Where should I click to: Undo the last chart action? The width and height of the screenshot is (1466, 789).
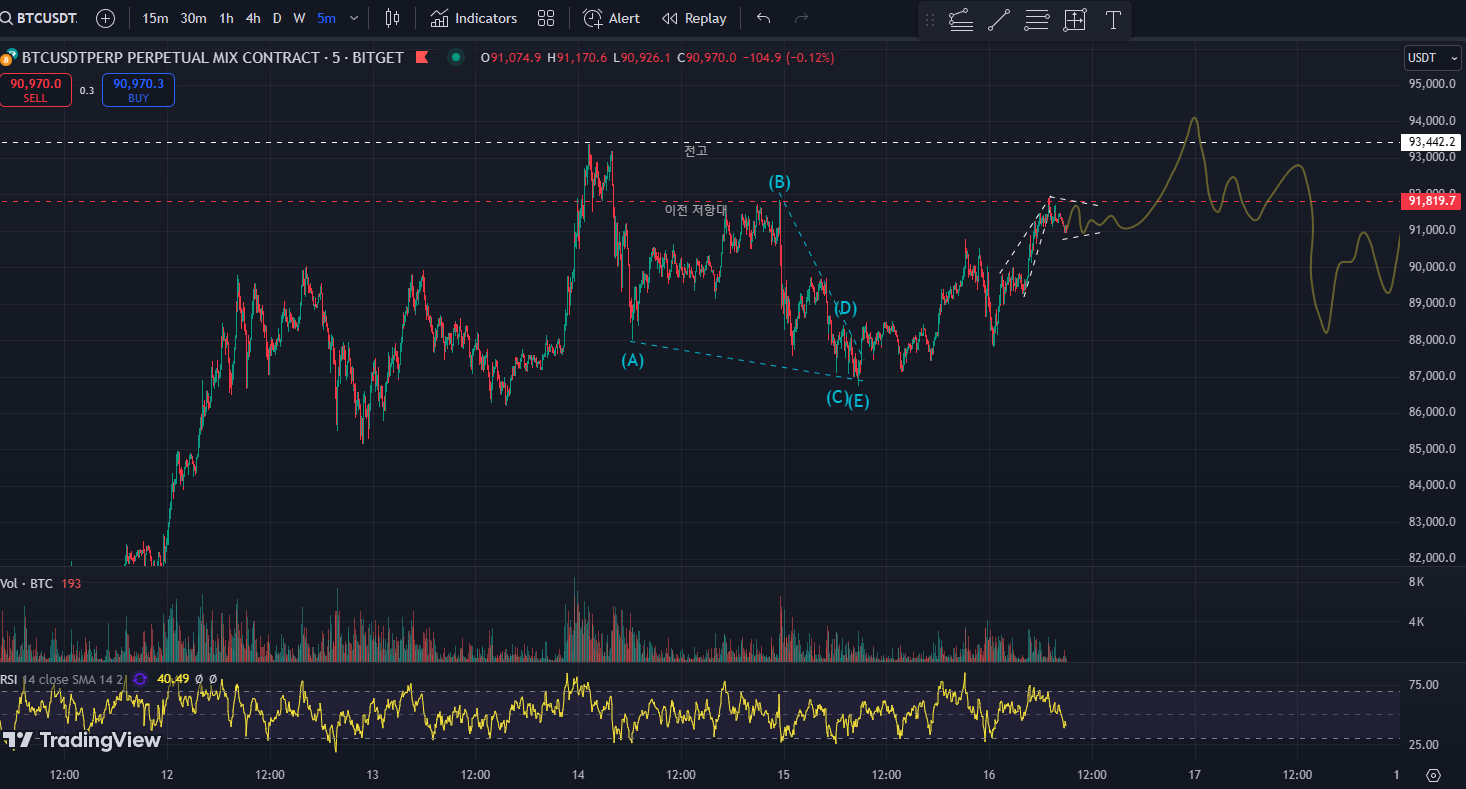tap(764, 18)
